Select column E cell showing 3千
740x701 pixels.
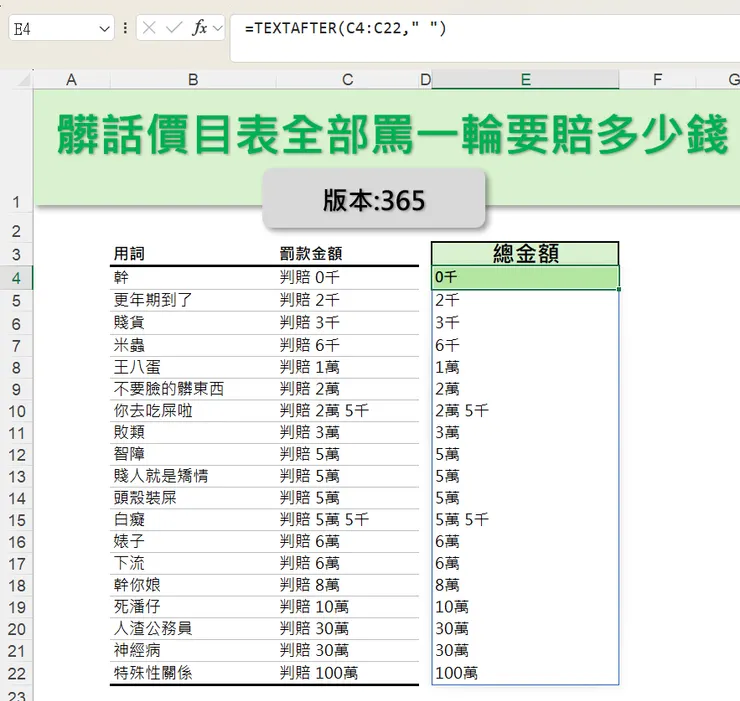[x=525, y=323]
